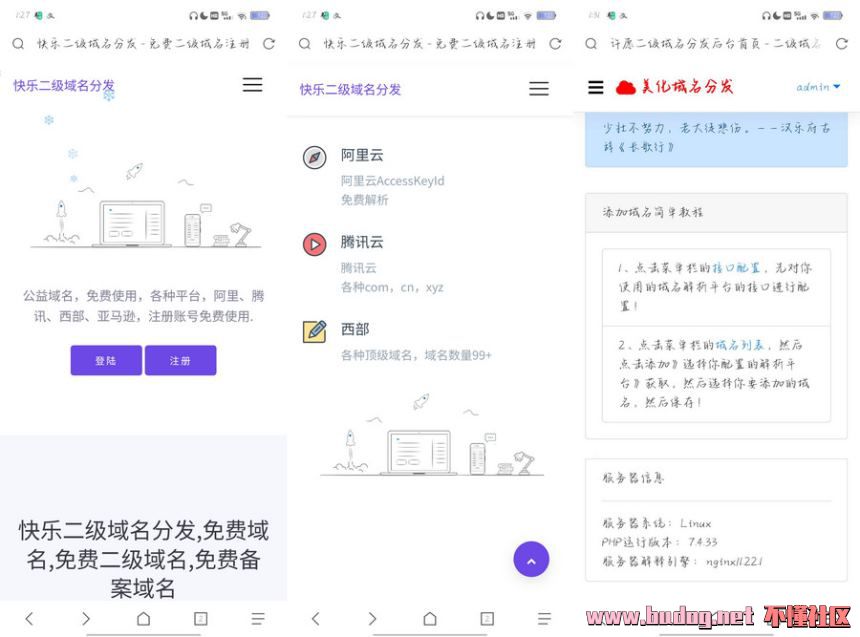
Task: Reload the page on the middle phone screen
Action: [555, 44]
